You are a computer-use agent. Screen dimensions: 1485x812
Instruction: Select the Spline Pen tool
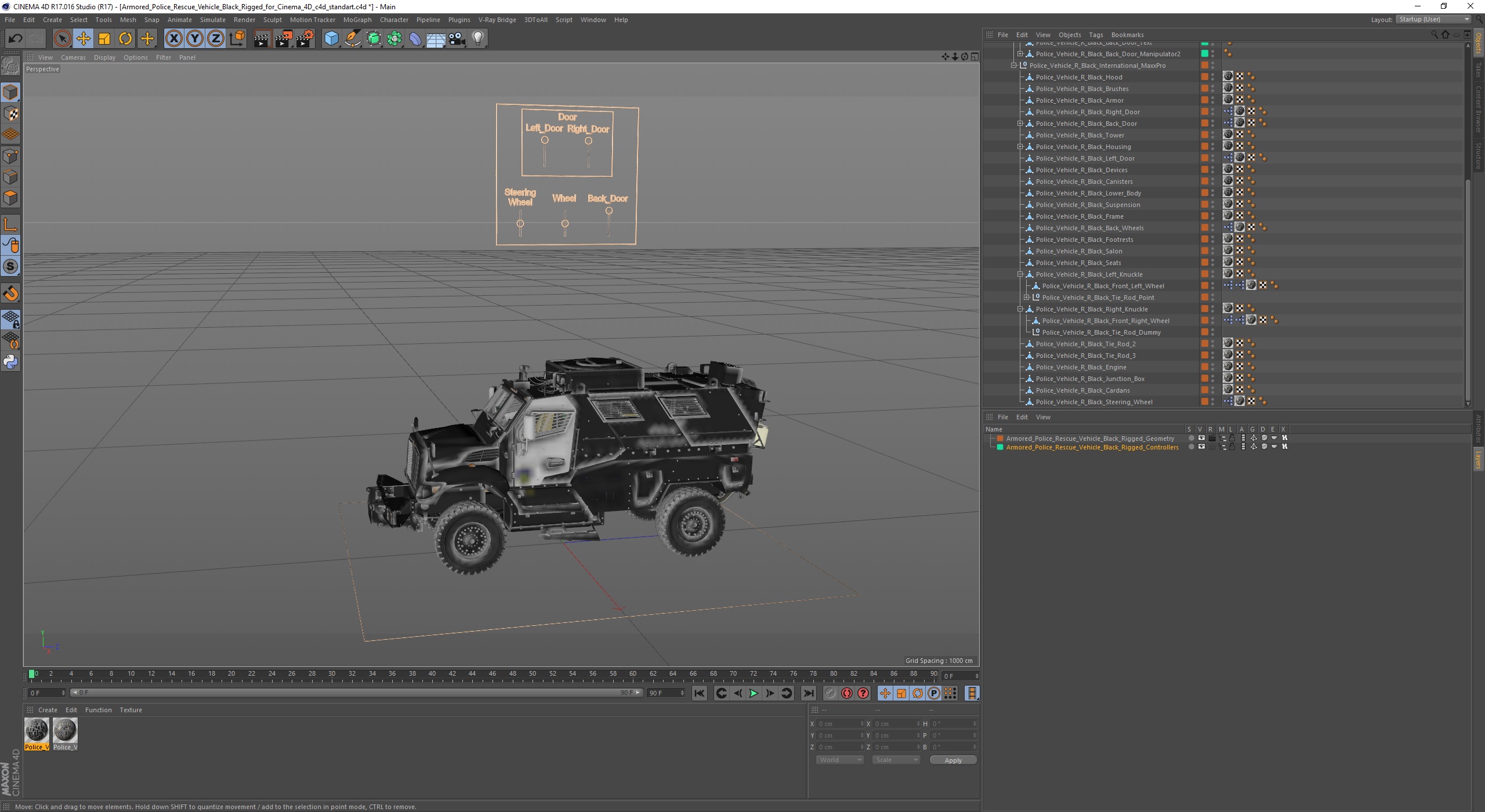[352, 39]
